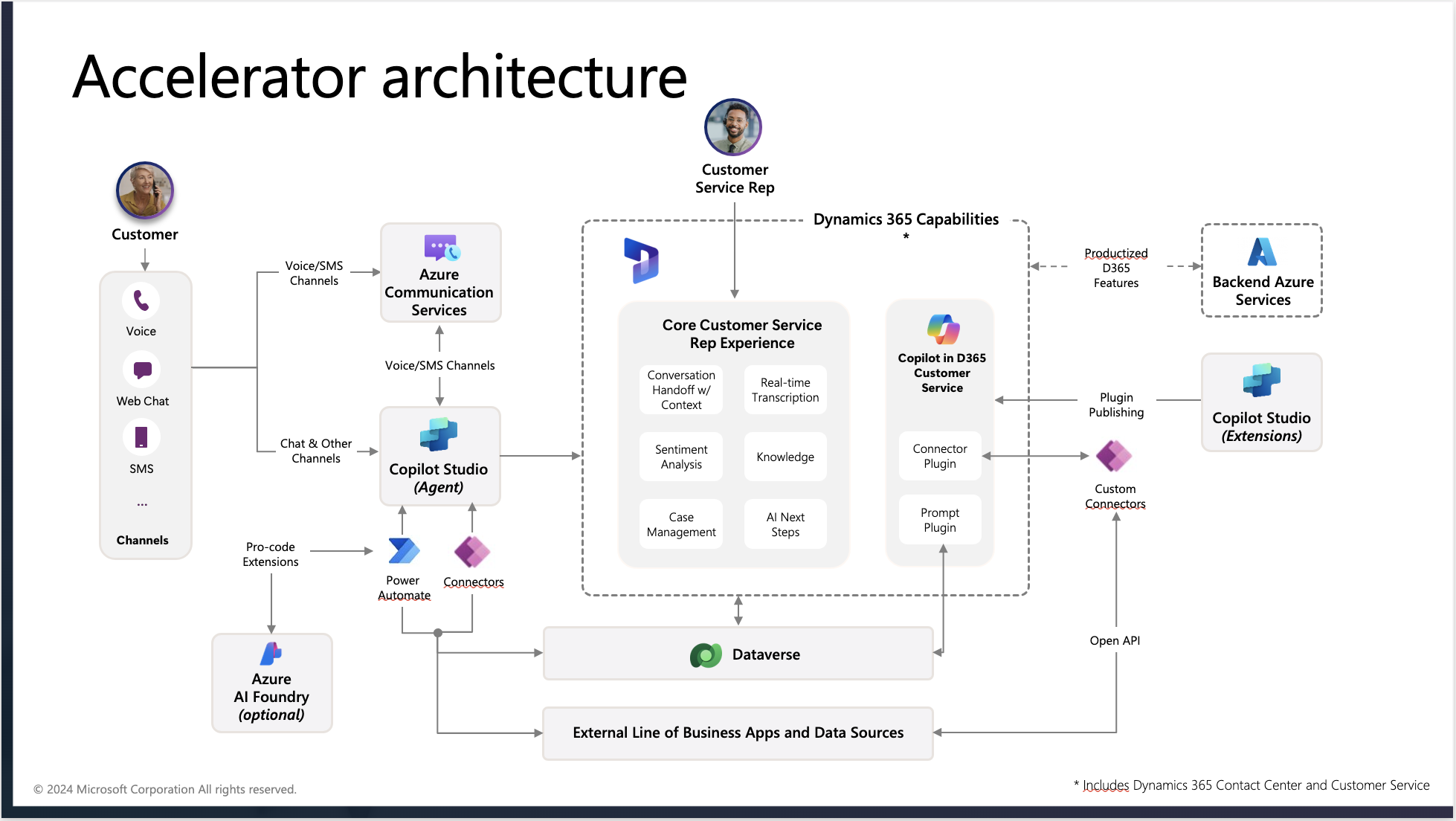This screenshot has height=821, width=1456.
Task: Select the Connector Plugin box
Action: (940, 456)
